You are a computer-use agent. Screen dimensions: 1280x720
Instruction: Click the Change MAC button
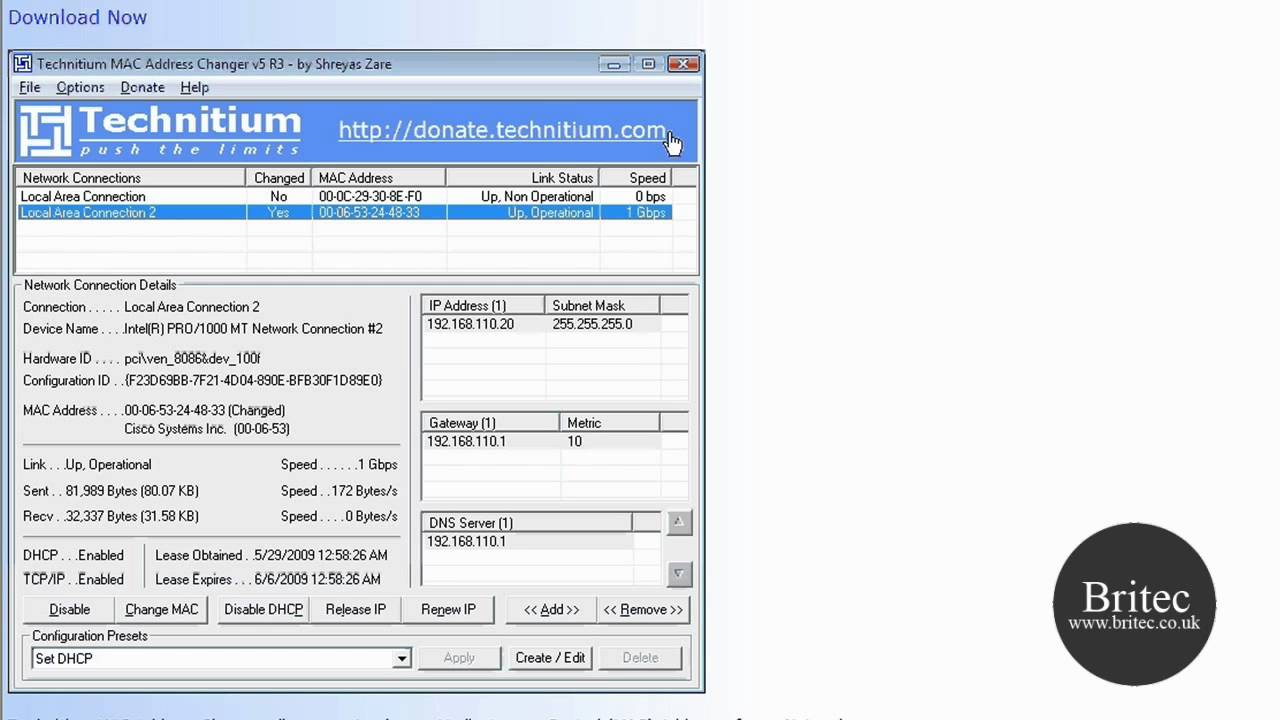[161, 609]
